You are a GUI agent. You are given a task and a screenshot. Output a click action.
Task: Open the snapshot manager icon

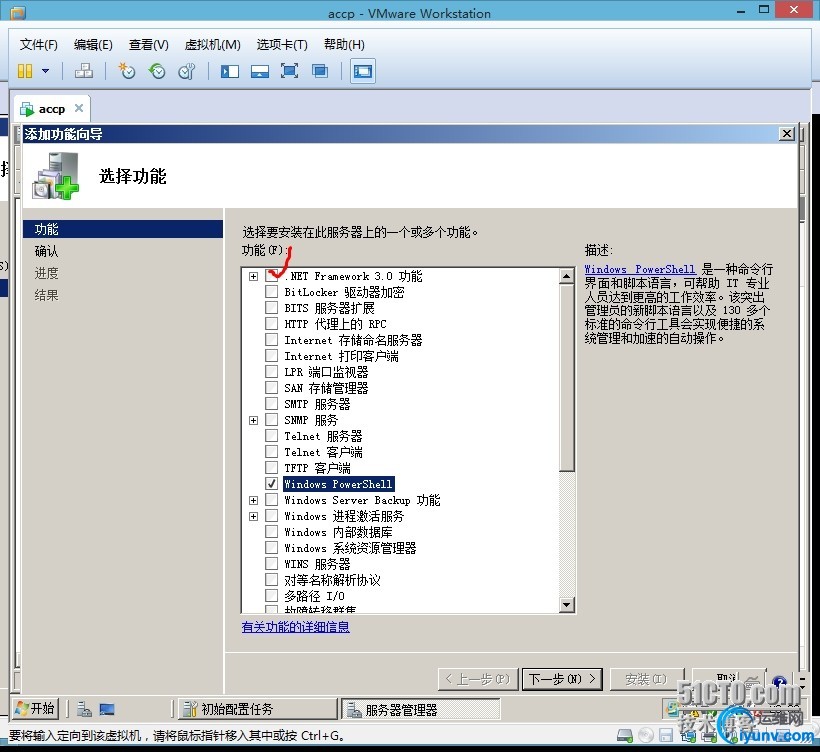pos(186,71)
